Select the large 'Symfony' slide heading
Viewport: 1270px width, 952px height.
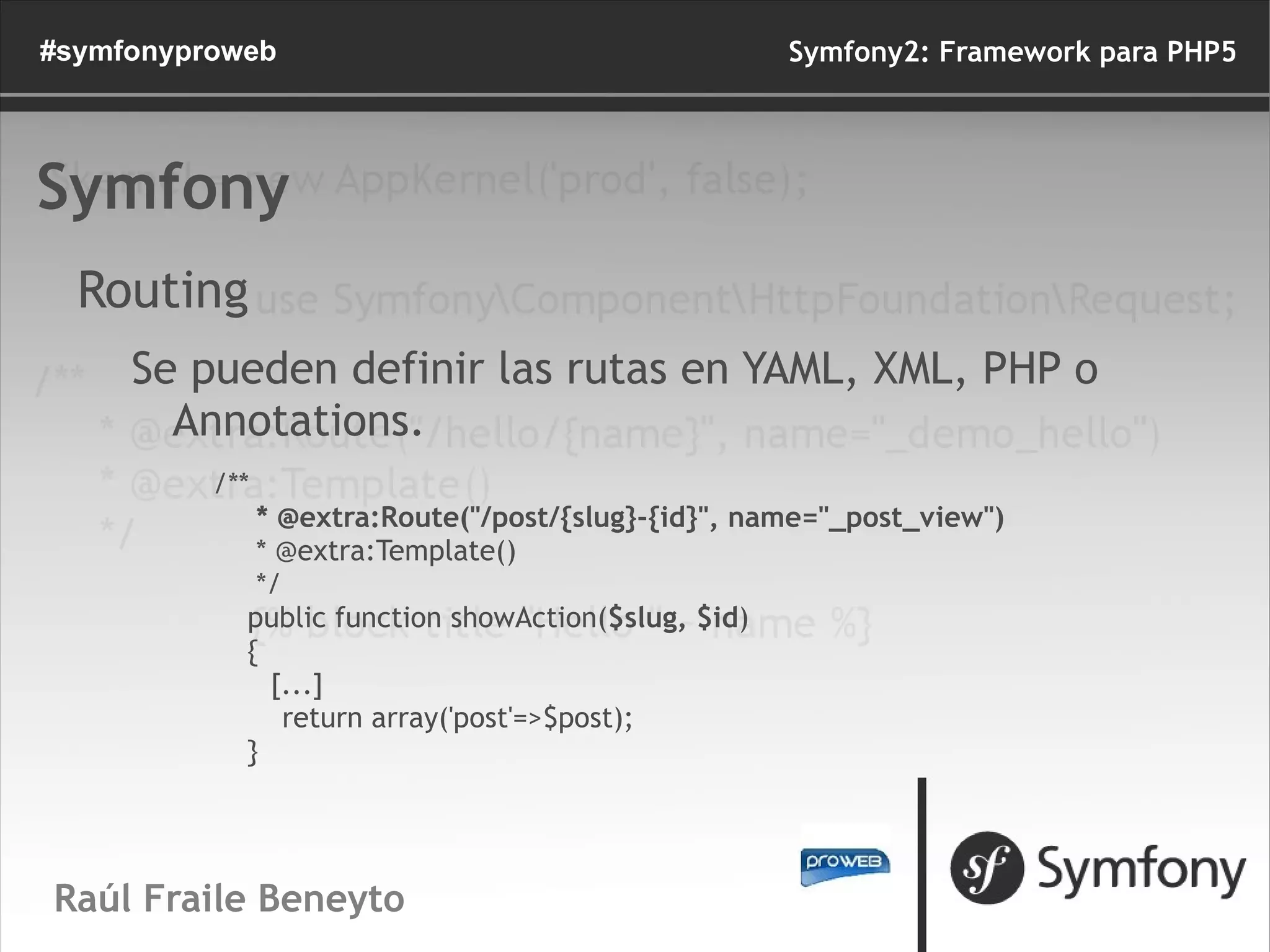163,189
